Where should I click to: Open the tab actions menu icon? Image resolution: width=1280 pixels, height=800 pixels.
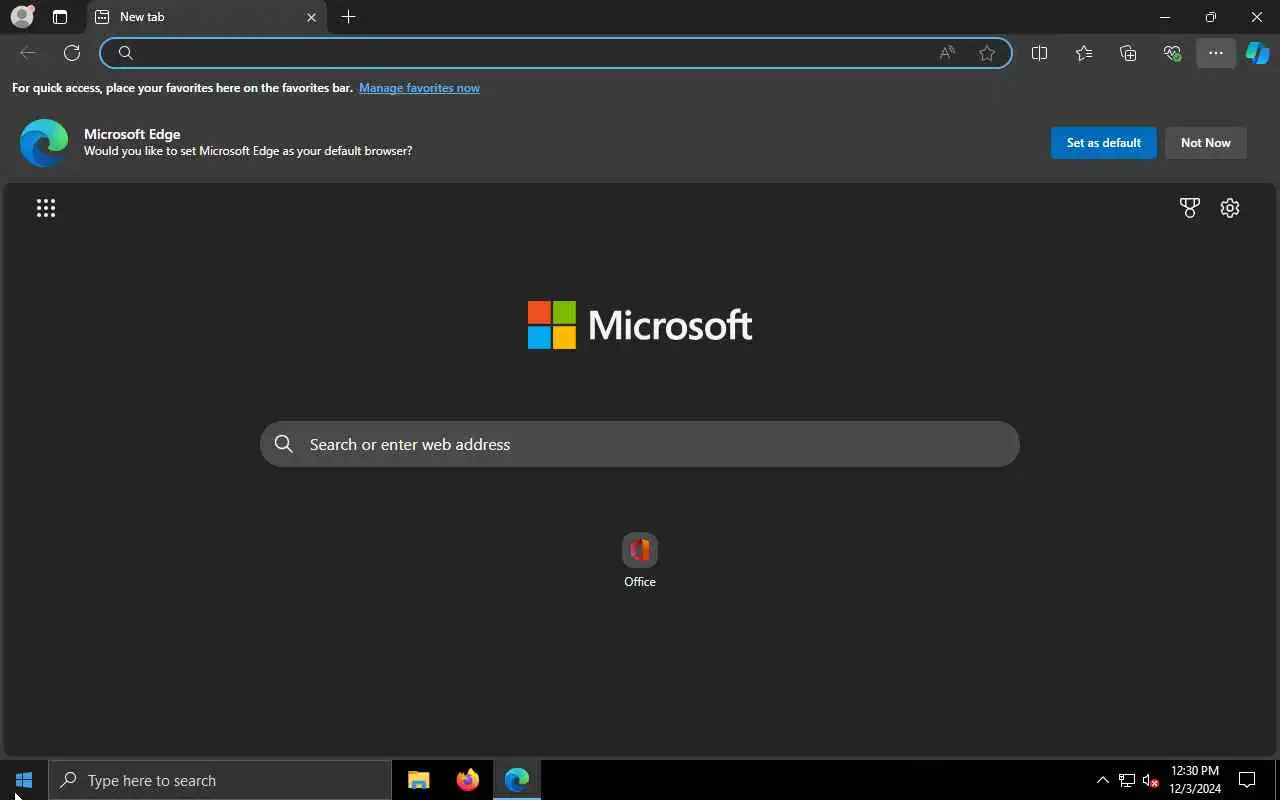tap(60, 17)
